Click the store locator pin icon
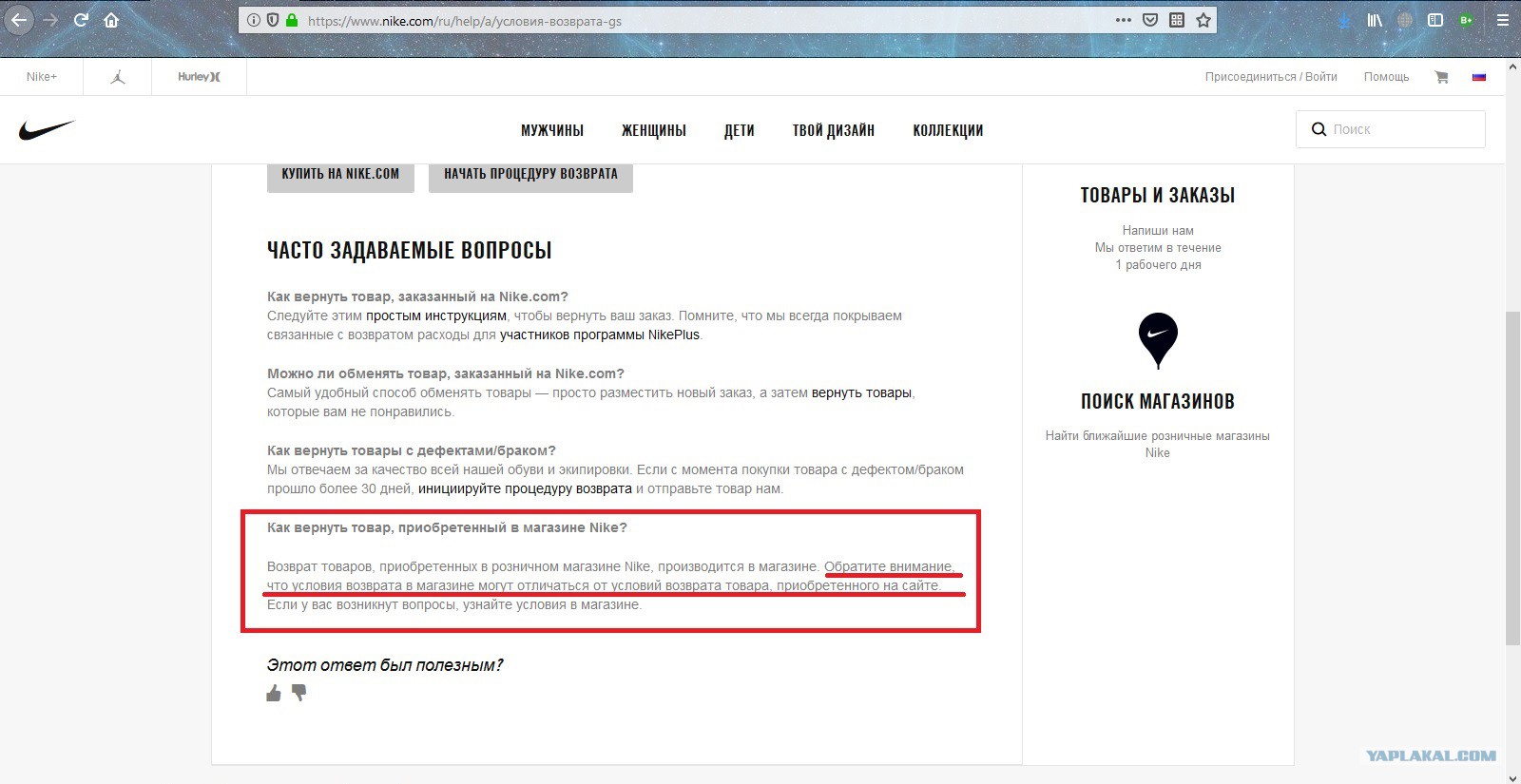The image size is (1521, 784). coord(1158,340)
